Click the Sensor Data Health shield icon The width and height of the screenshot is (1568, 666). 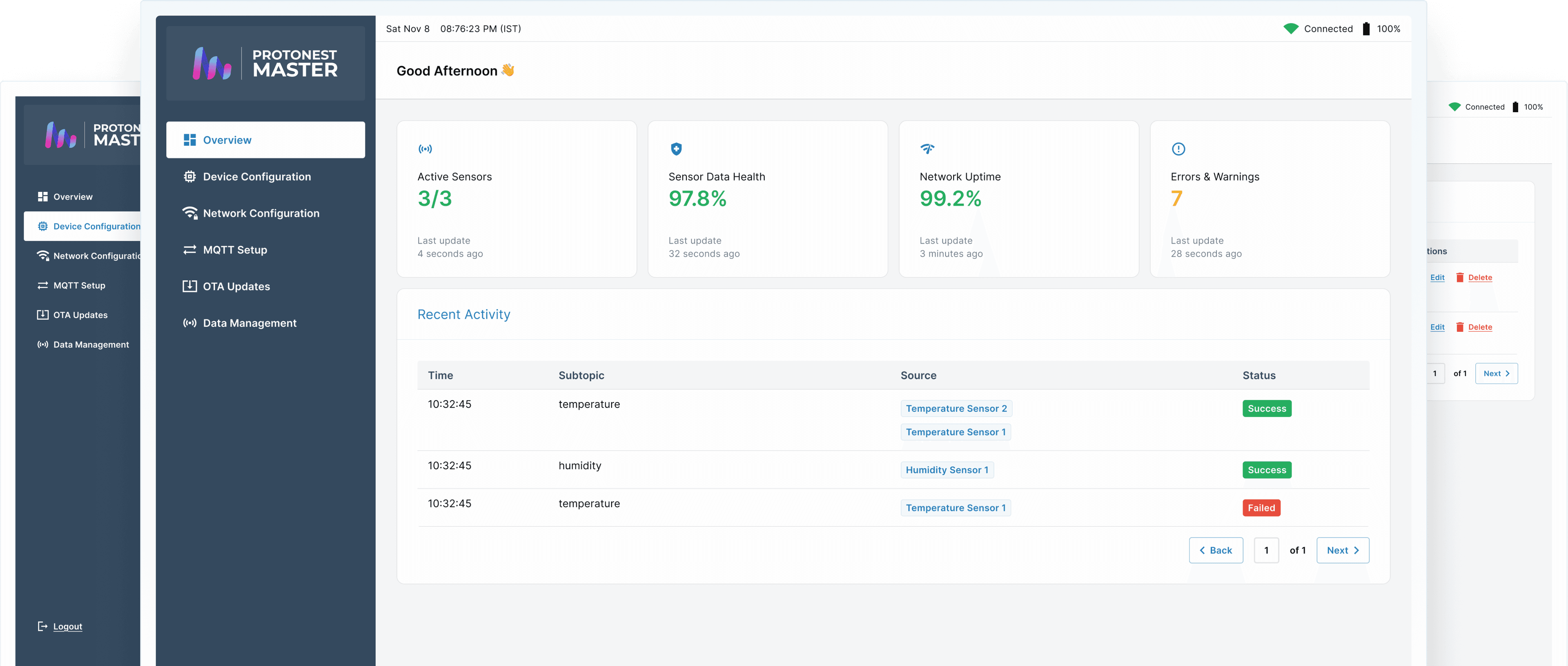676,149
